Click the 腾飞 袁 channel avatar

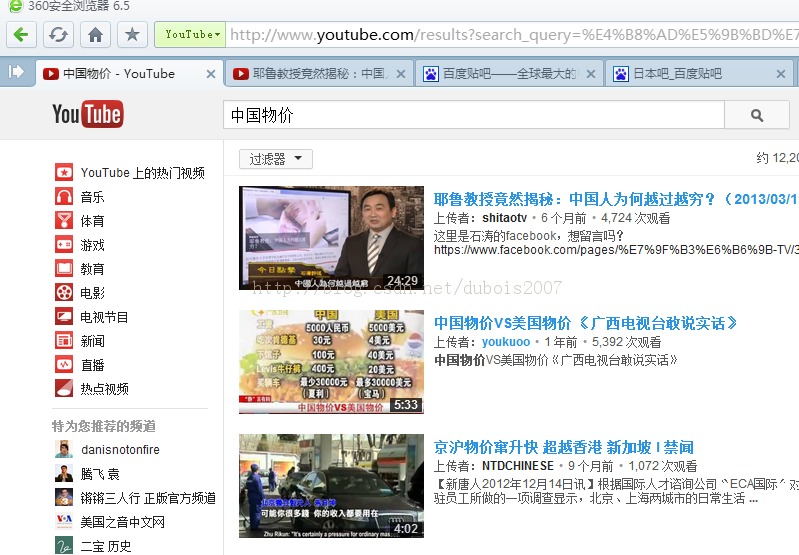[64, 473]
